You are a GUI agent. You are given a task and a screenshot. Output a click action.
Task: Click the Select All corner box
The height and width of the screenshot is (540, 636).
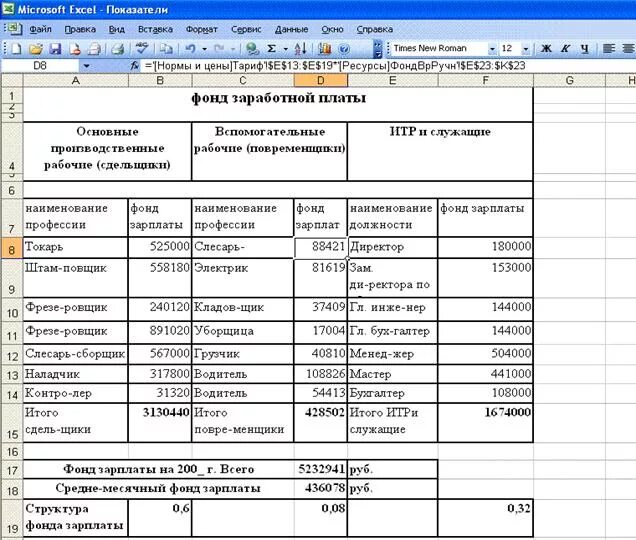pyautogui.click(x=12, y=80)
